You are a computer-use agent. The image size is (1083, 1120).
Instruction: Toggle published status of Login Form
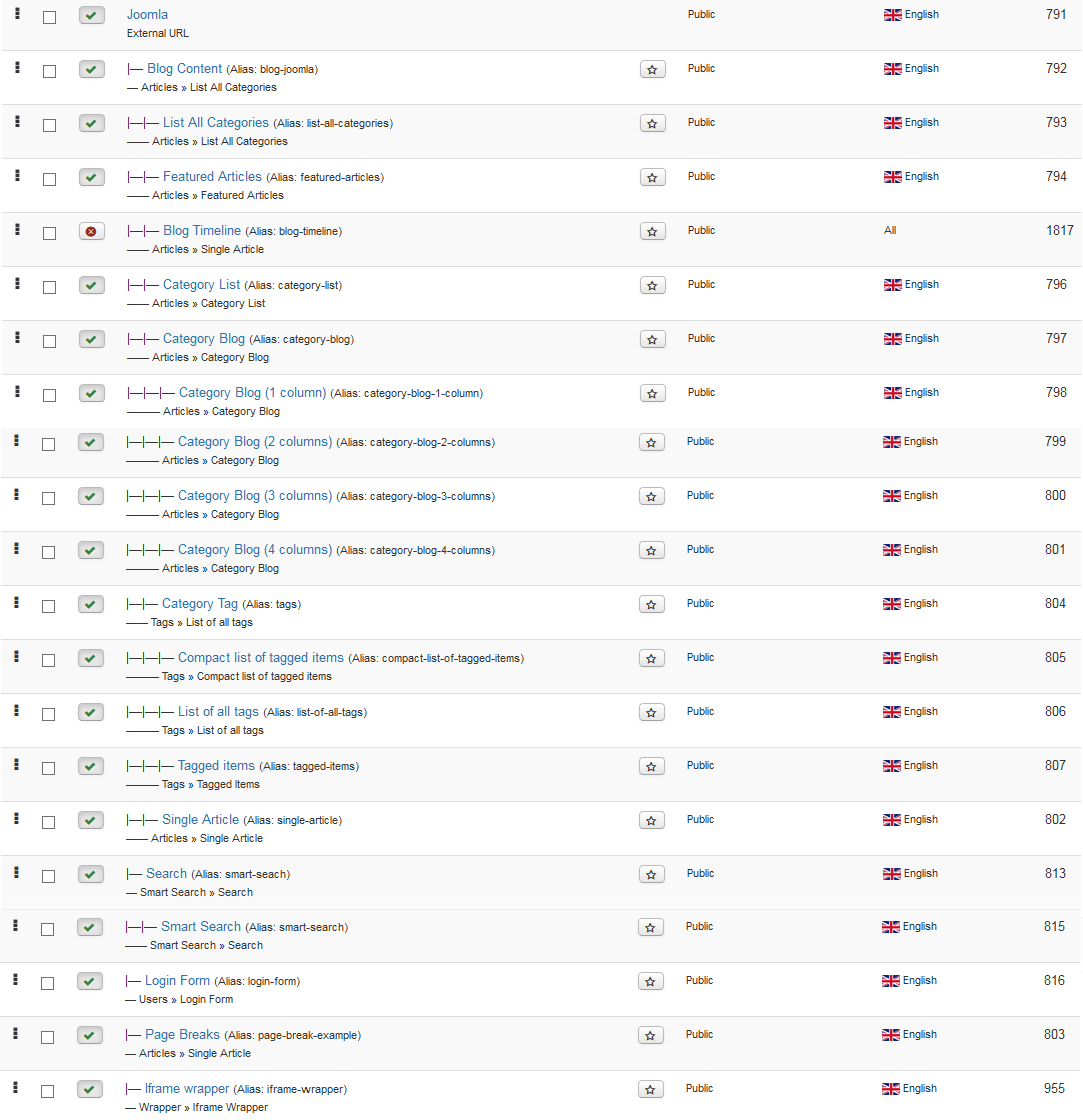89,981
